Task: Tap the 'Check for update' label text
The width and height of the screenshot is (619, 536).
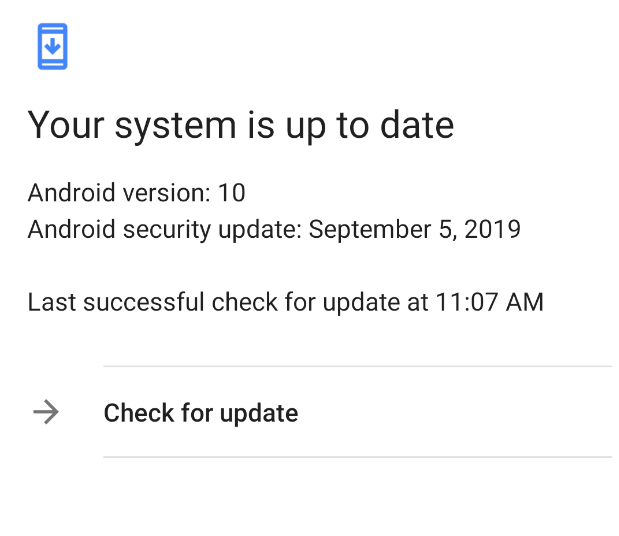Action: coord(201,413)
